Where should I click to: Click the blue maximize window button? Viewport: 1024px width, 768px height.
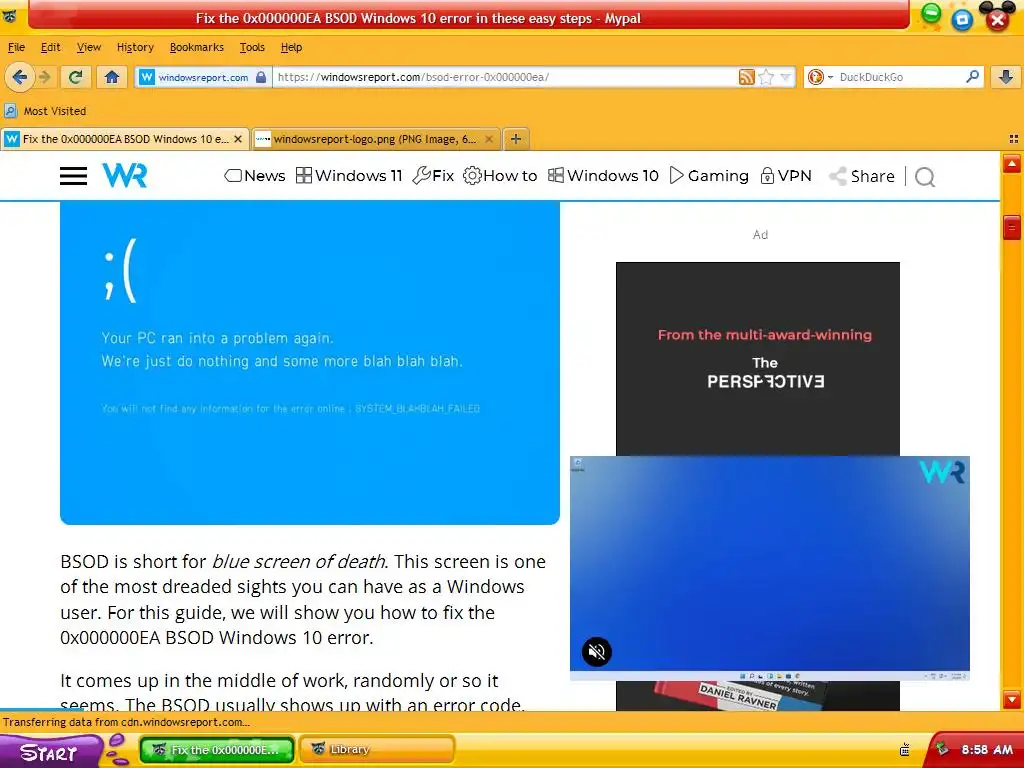962,20
